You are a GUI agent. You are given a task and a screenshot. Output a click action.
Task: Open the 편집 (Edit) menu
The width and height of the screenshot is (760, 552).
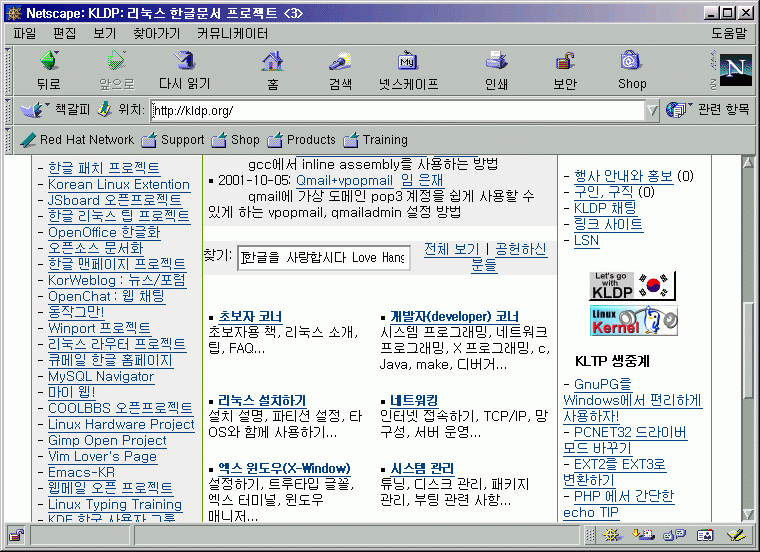point(64,33)
